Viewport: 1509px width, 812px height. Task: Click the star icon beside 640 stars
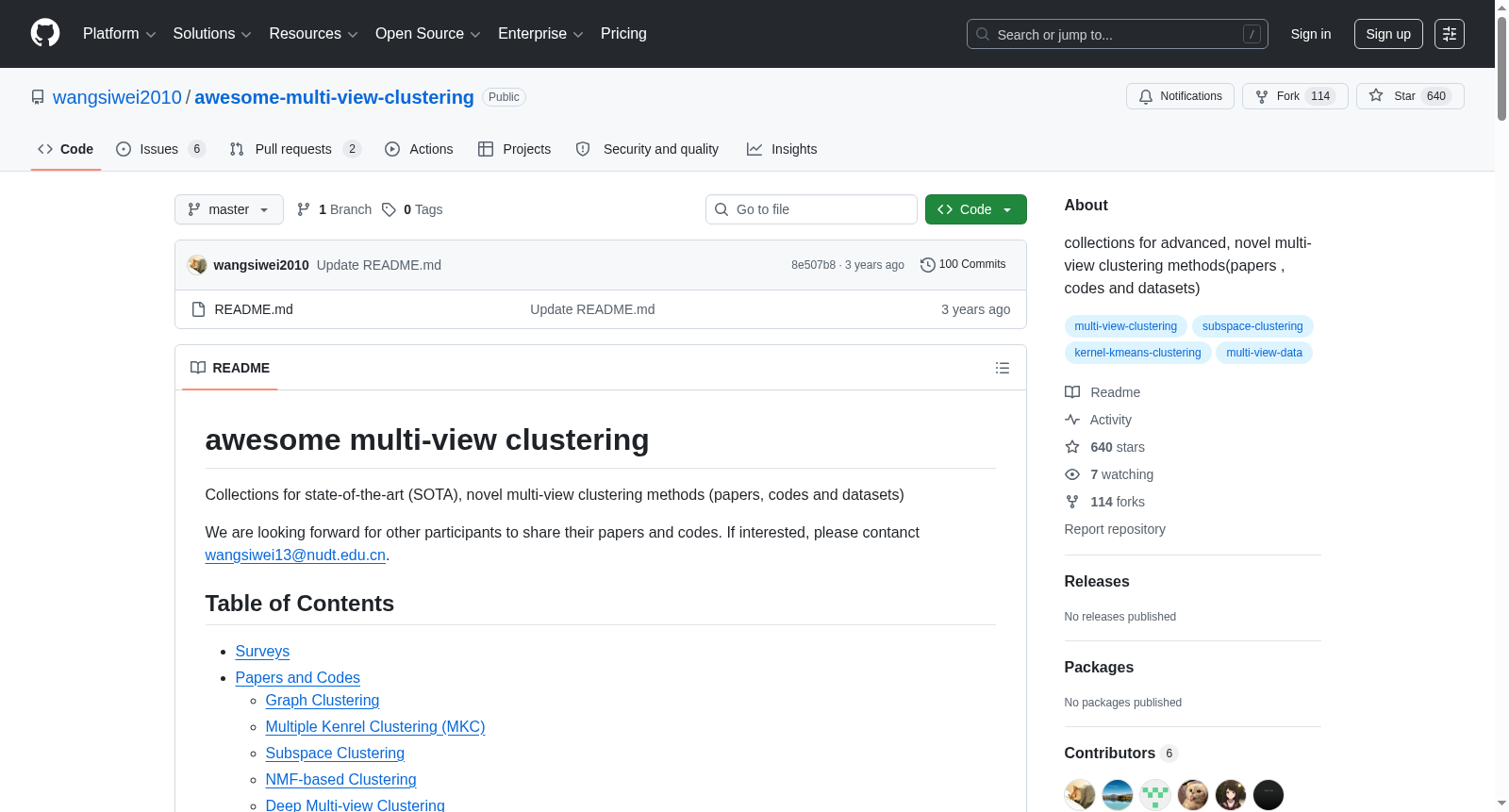1072,447
